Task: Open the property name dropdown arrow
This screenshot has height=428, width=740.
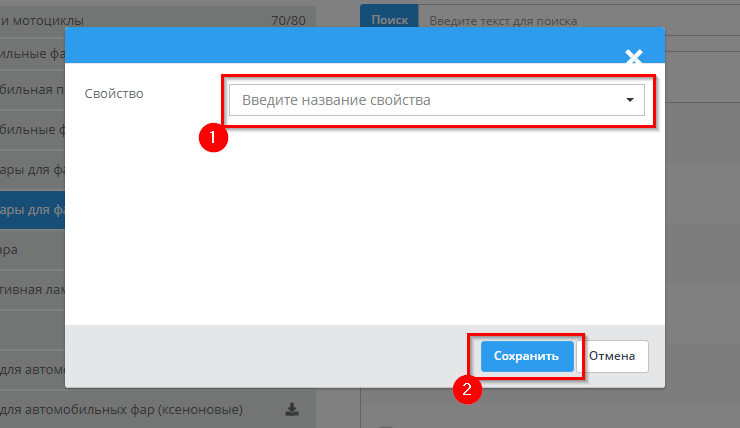Action: point(630,100)
